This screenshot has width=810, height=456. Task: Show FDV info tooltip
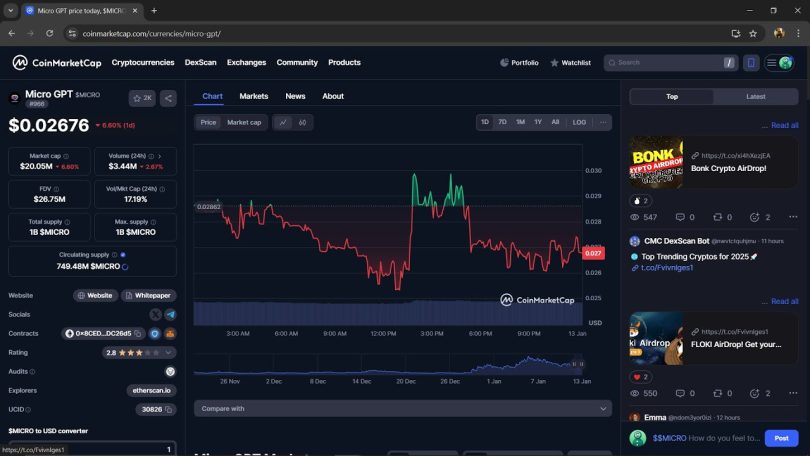56,189
